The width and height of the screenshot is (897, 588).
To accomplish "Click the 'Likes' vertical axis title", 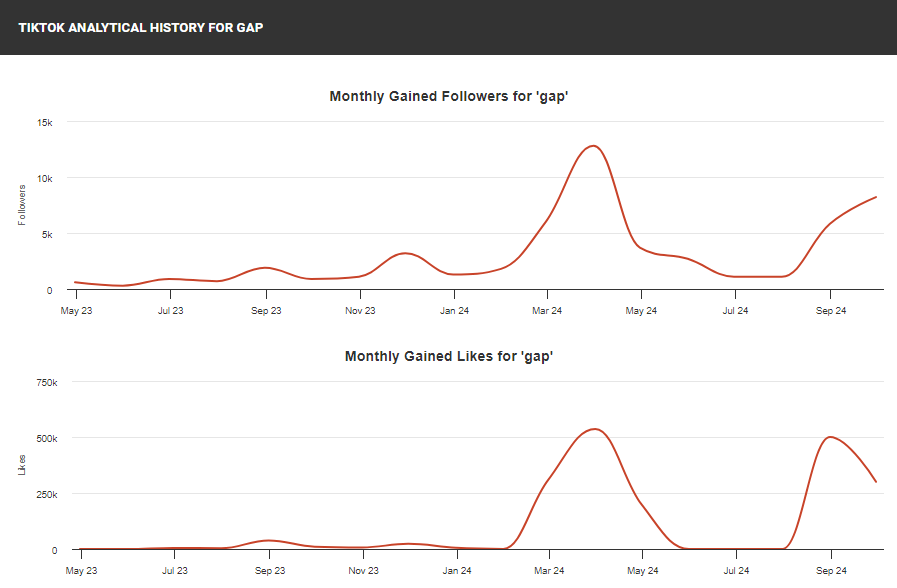I will point(22,465).
